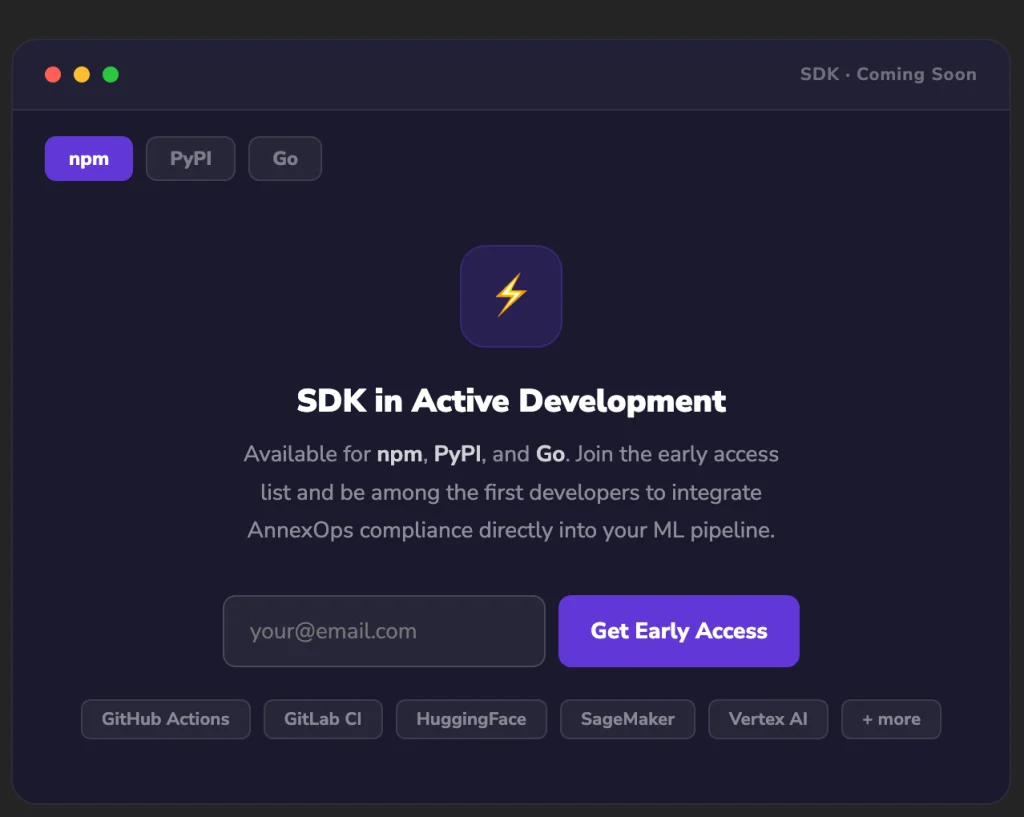Choose the GitLab CI chip

coord(323,719)
